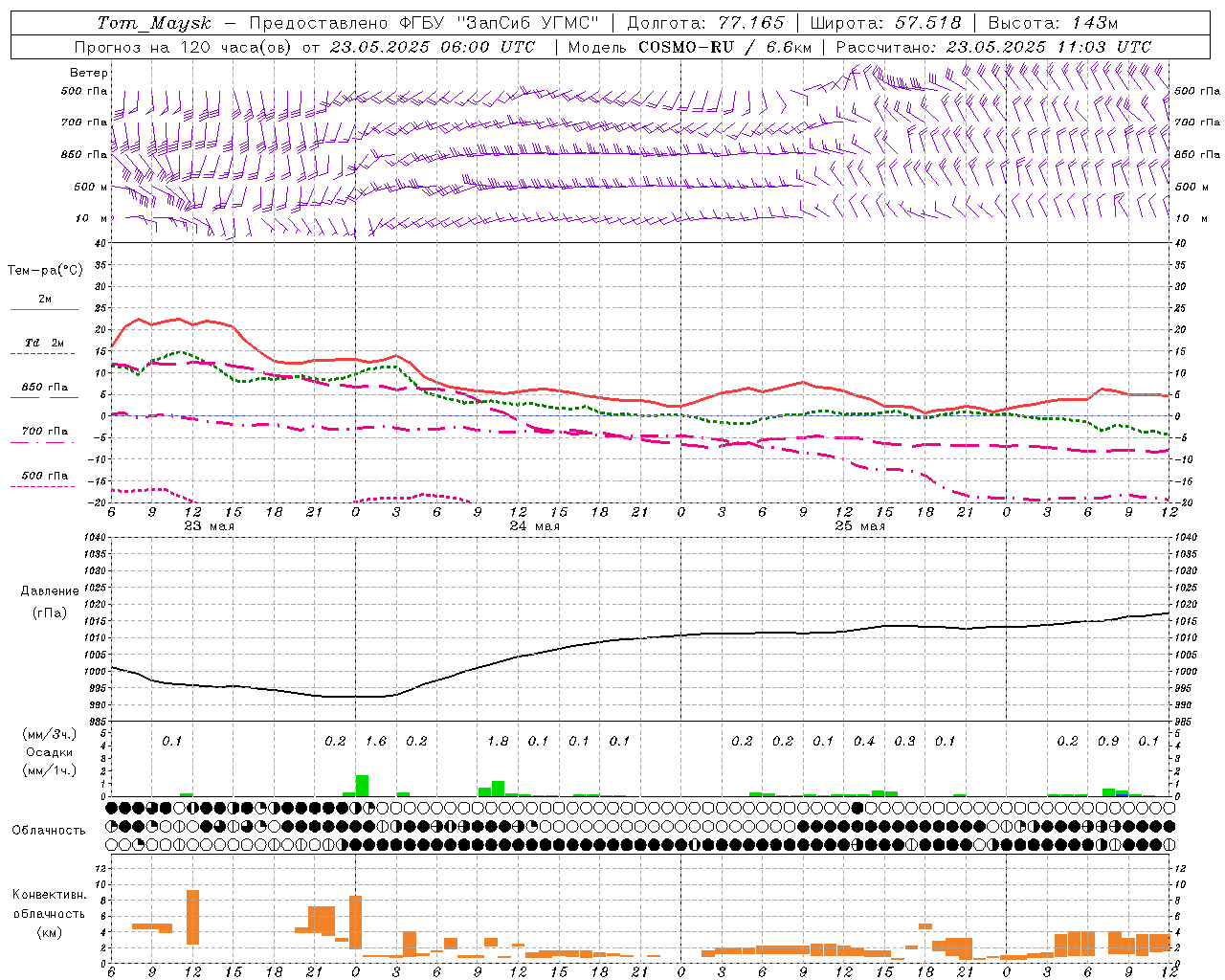This screenshot has height=980, width=1225.
Task: Click the 24 мая date label
Action: click(534, 526)
